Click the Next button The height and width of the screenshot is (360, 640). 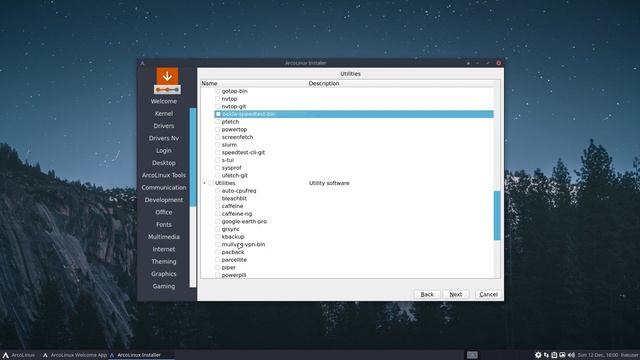click(456, 294)
